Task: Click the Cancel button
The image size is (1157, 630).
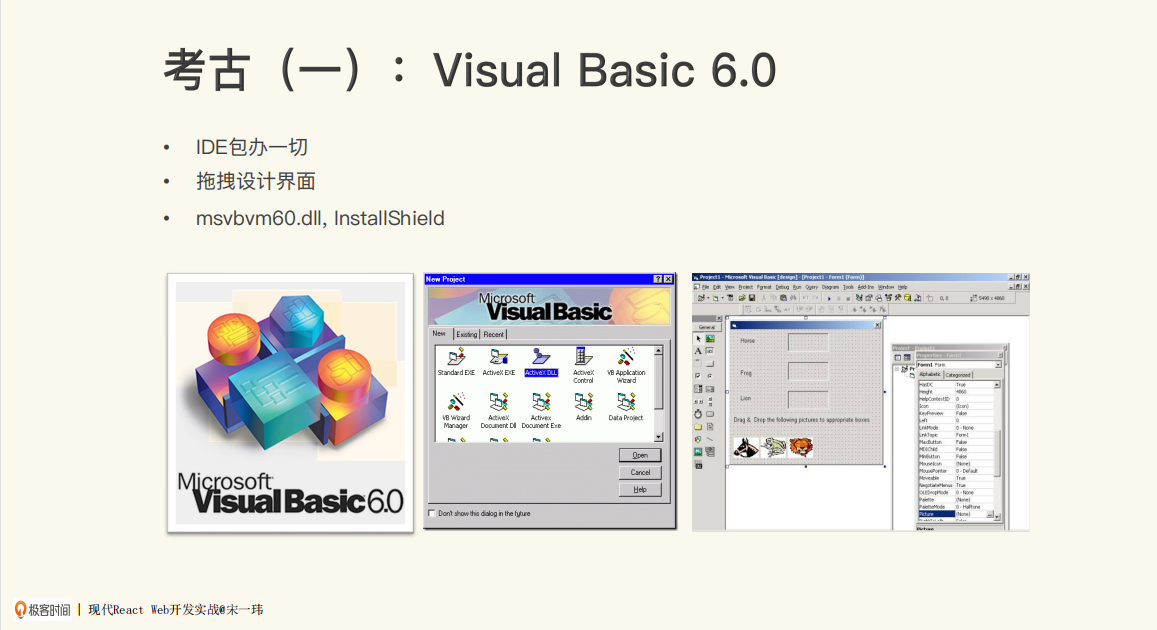Action: pos(640,472)
